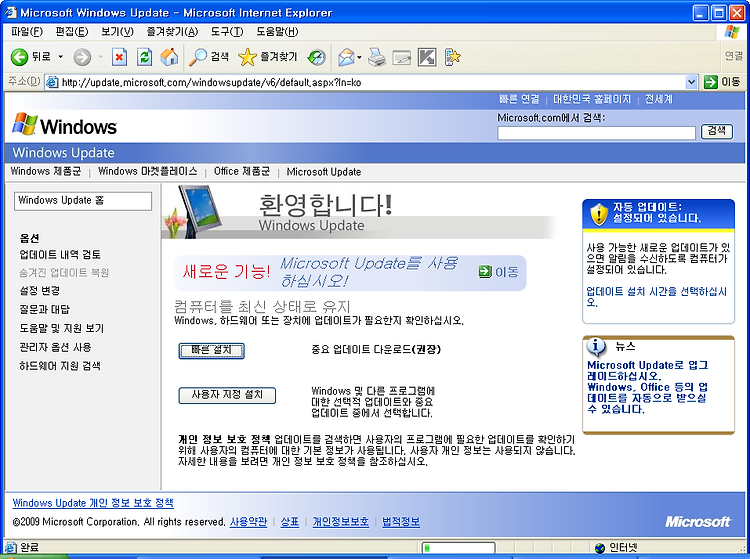The width and height of the screenshot is (750, 559).
Task: Expand the address bar dropdown
Action: click(691, 82)
